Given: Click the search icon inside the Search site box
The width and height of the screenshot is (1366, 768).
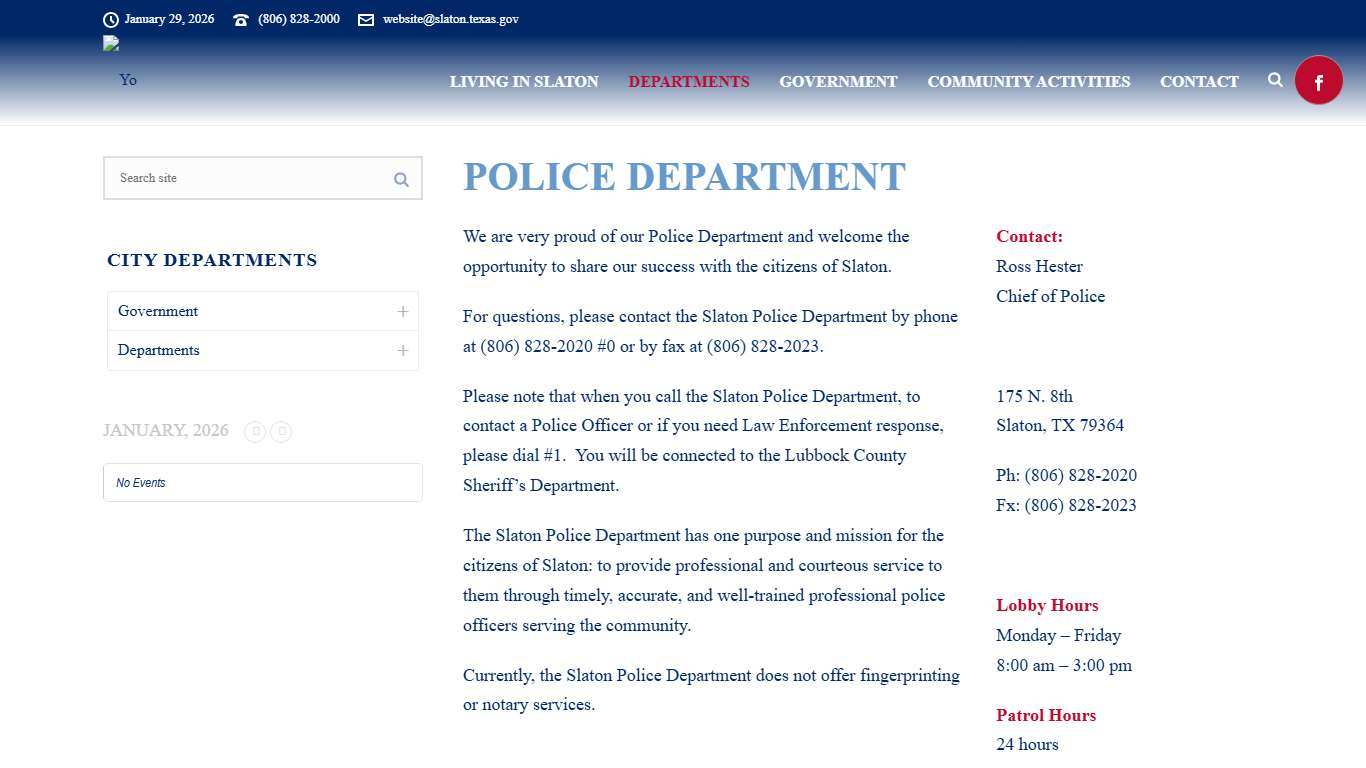Looking at the screenshot, I should (x=400, y=178).
